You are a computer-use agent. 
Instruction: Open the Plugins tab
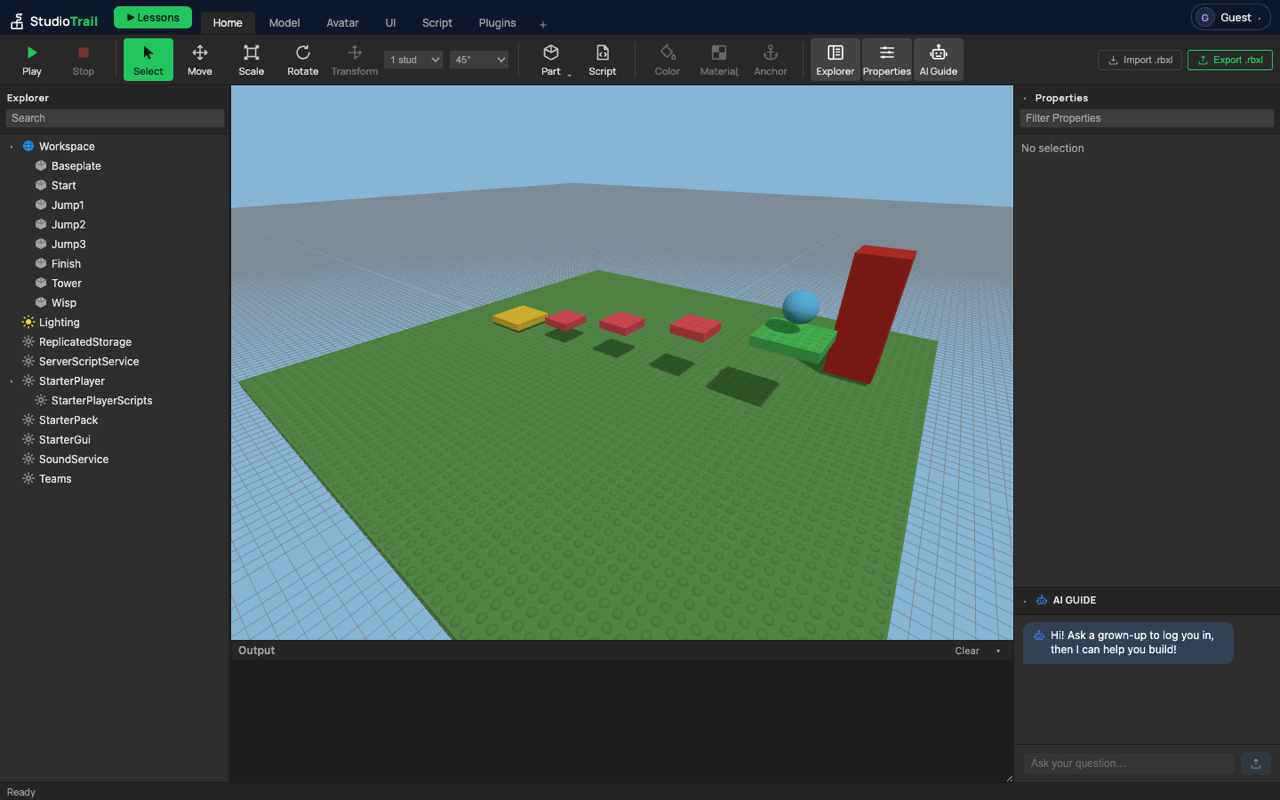[x=497, y=23]
